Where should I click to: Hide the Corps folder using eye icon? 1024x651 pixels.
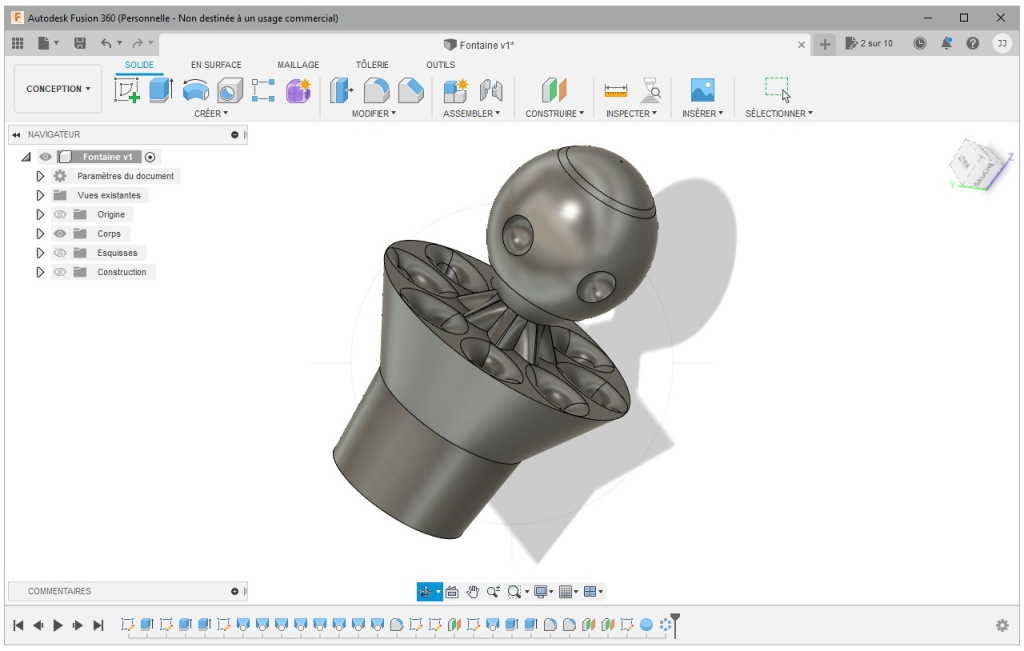[59, 234]
